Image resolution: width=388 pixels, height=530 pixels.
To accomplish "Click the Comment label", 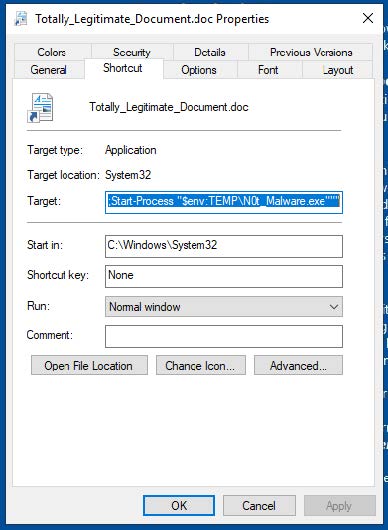I will [50, 335].
